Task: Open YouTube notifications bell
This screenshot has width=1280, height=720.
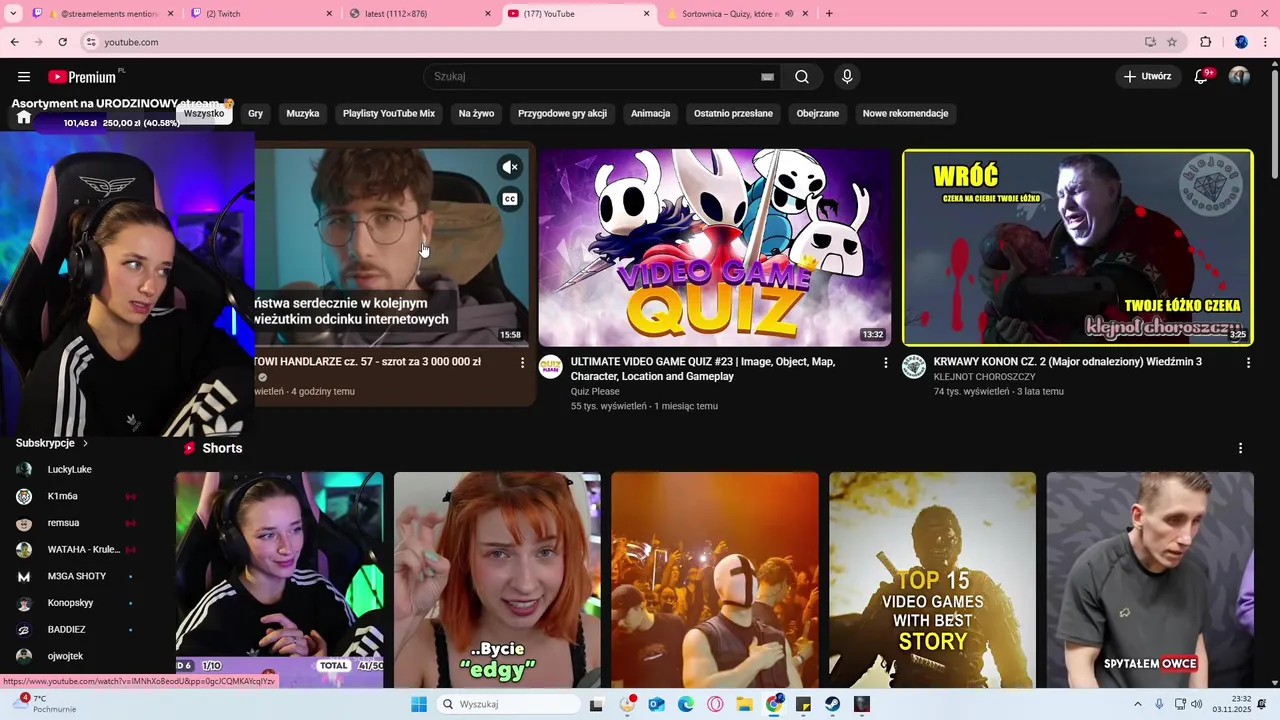Action: (1201, 77)
